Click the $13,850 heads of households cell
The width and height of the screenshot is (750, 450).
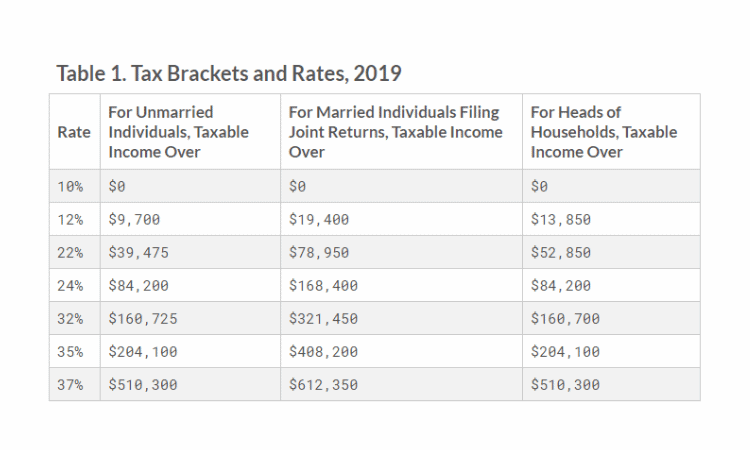tap(560, 219)
